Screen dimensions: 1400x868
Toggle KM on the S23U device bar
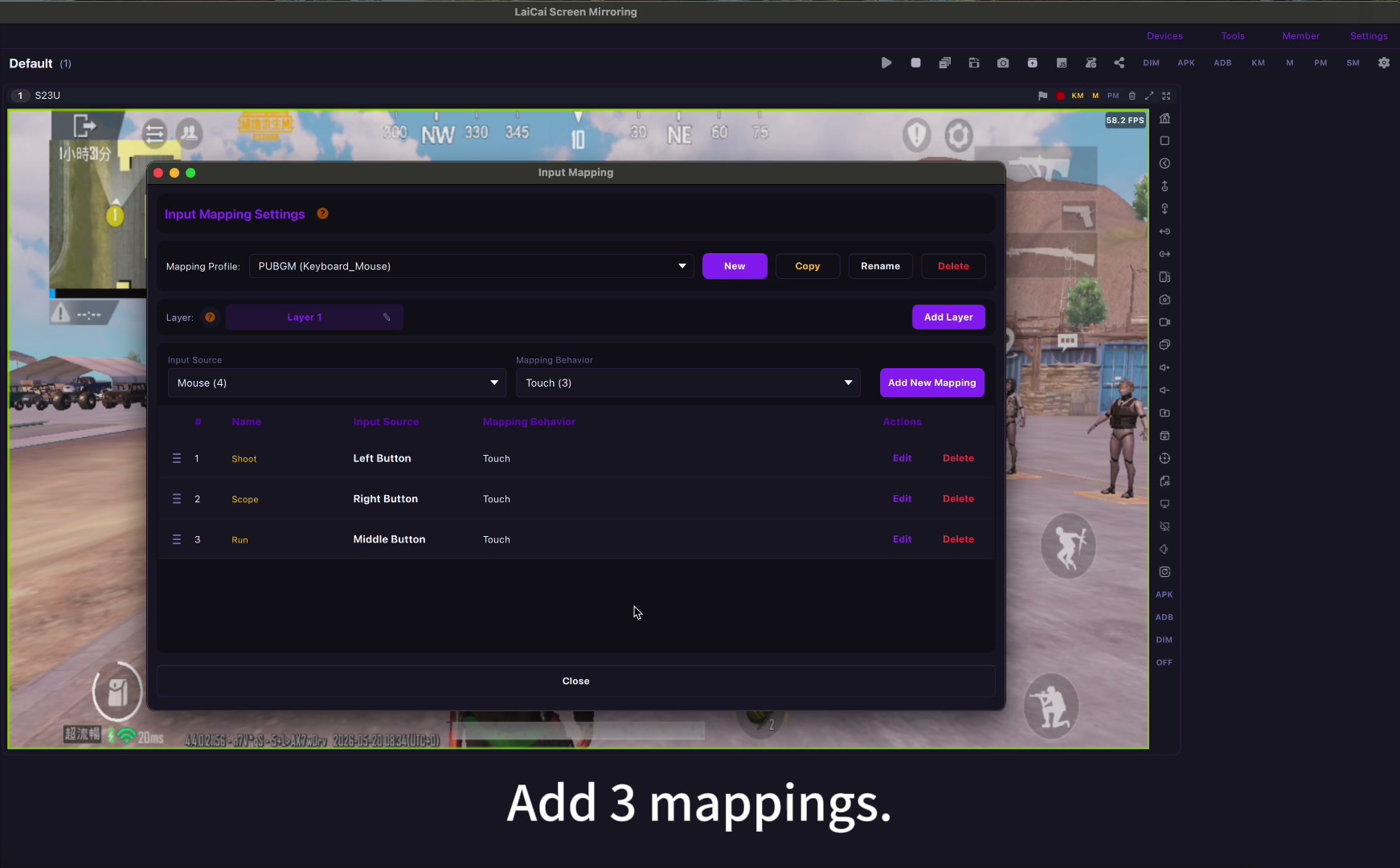click(x=1078, y=96)
